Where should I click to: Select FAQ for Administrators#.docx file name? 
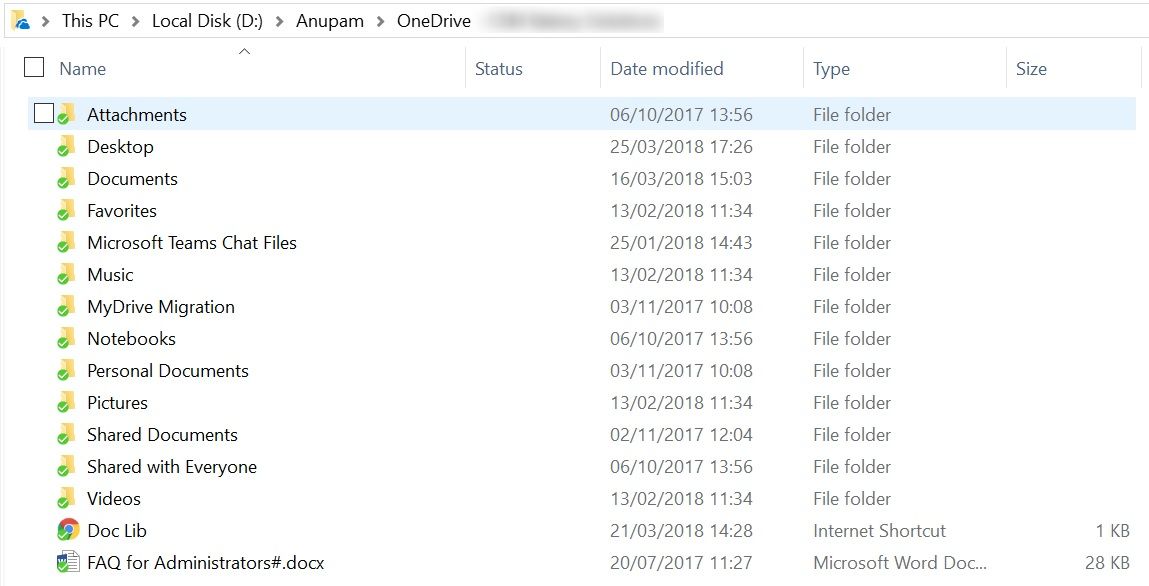pyautogui.click(x=206, y=563)
